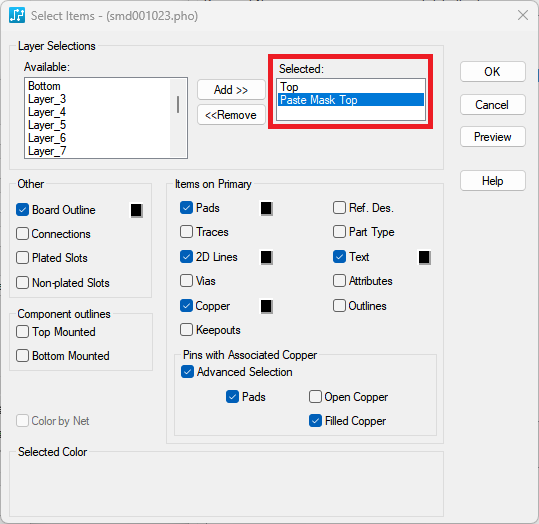Image resolution: width=539 pixels, height=524 pixels.
Task: Uncheck the Board Outline checkbox
Action: coord(22,210)
